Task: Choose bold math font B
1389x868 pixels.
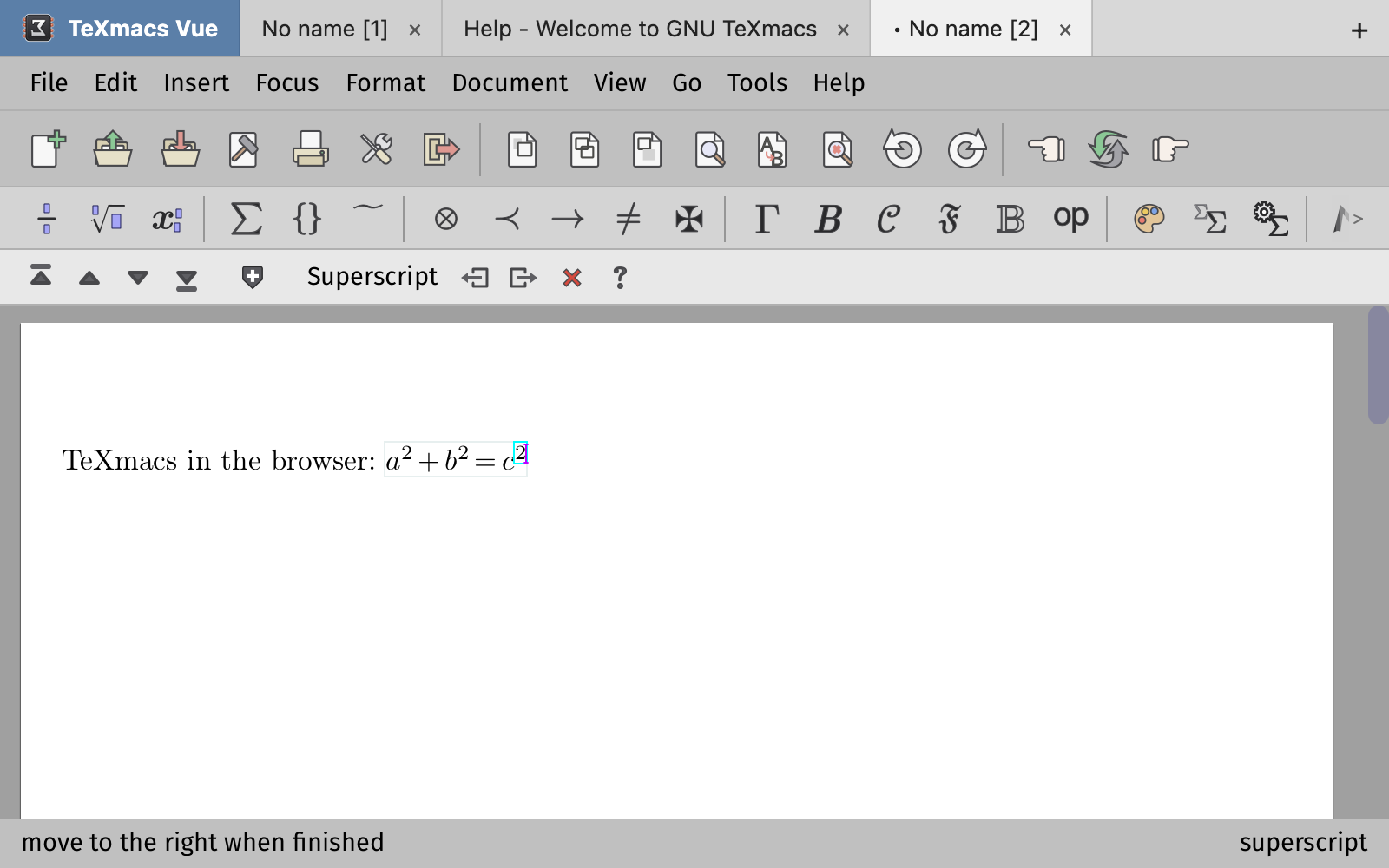Action: pos(828,219)
